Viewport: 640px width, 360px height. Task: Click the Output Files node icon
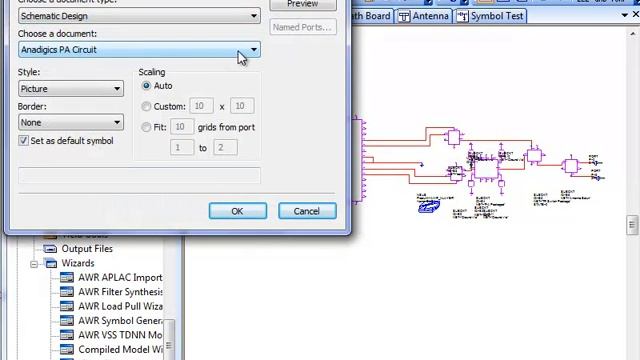tap(50, 249)
